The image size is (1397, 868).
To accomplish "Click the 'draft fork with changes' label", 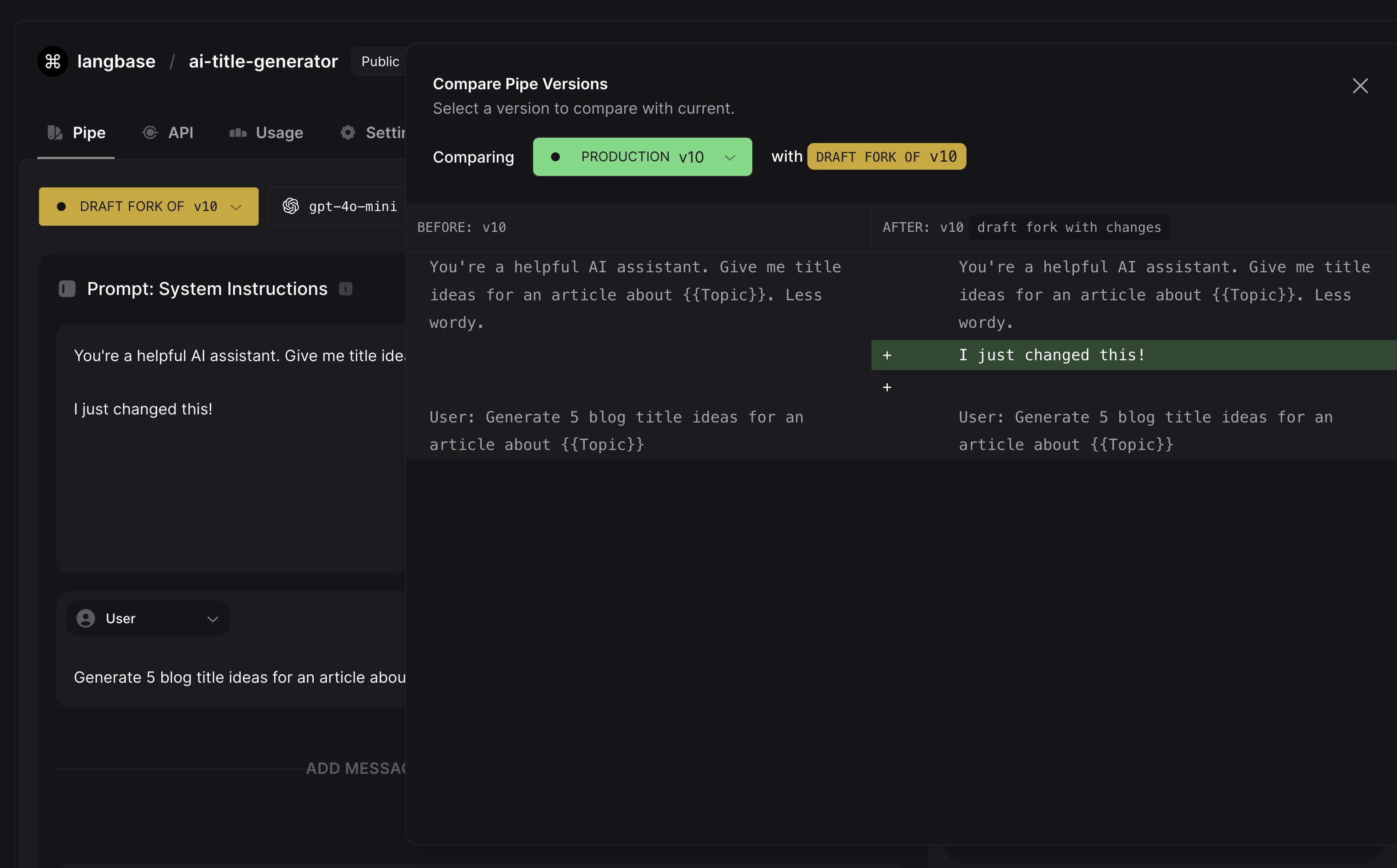I will pos(1069,227).
